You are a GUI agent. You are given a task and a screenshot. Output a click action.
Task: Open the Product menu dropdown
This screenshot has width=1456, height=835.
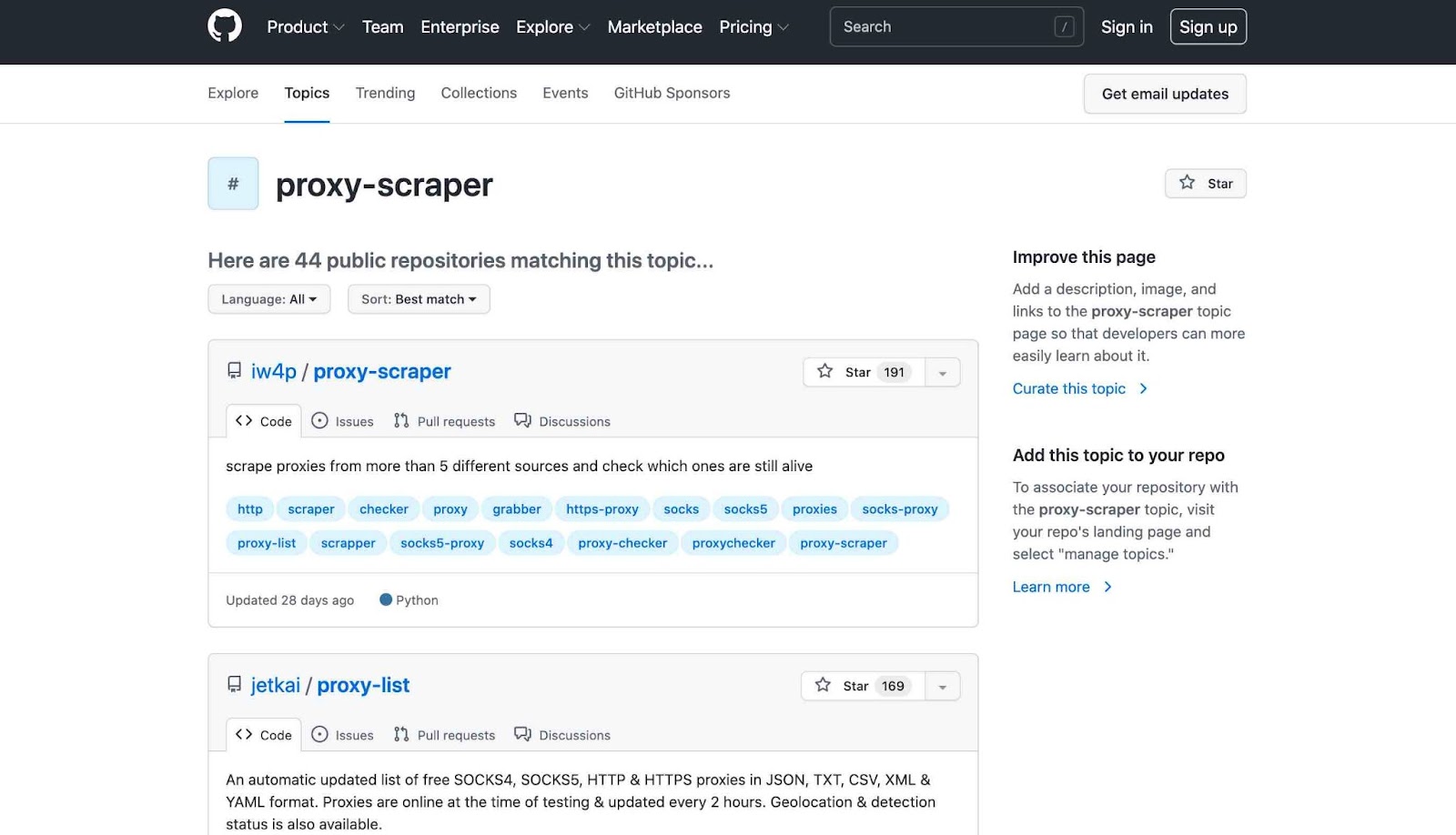(x=306, y=27)
